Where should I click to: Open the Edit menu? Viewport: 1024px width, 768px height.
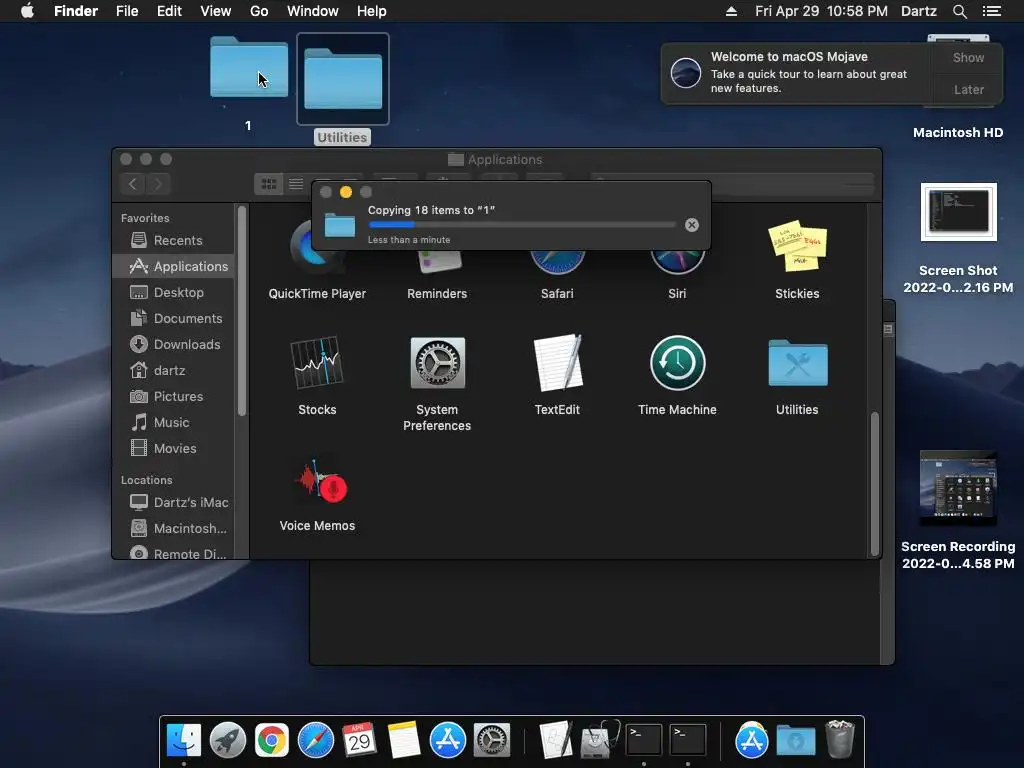[x=169, y=11]
